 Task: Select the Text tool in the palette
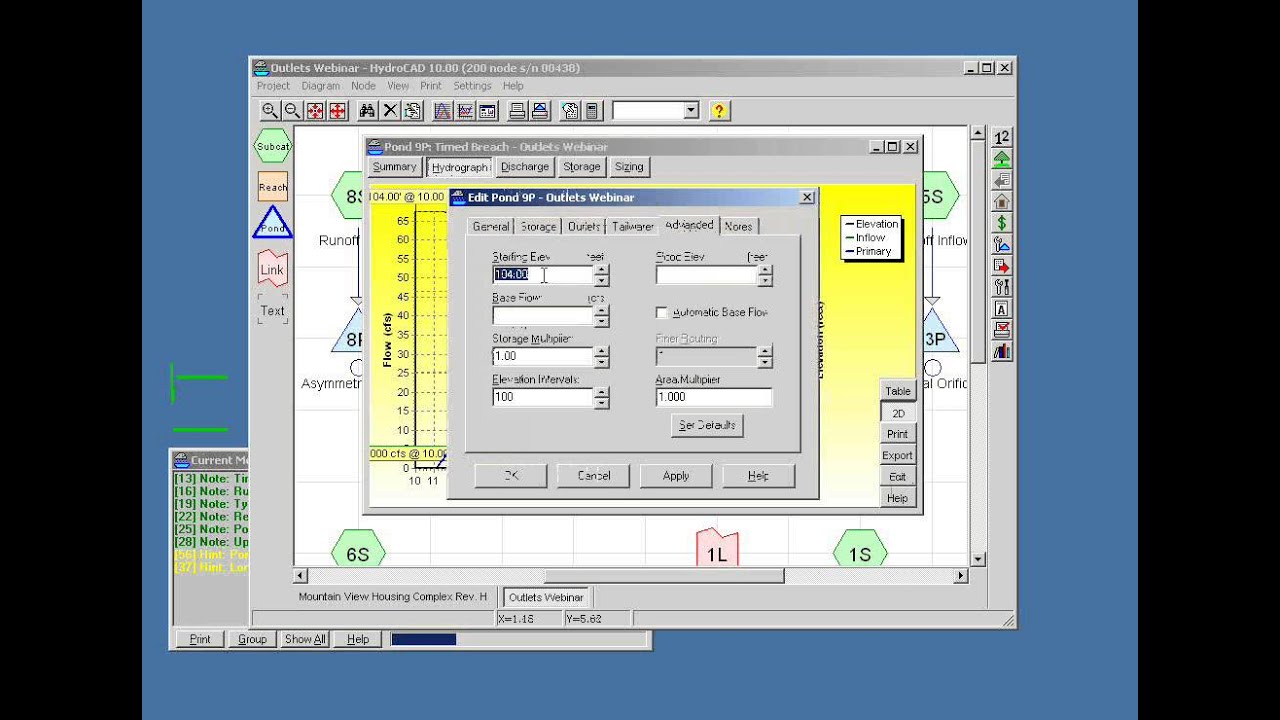click(272, 310)
